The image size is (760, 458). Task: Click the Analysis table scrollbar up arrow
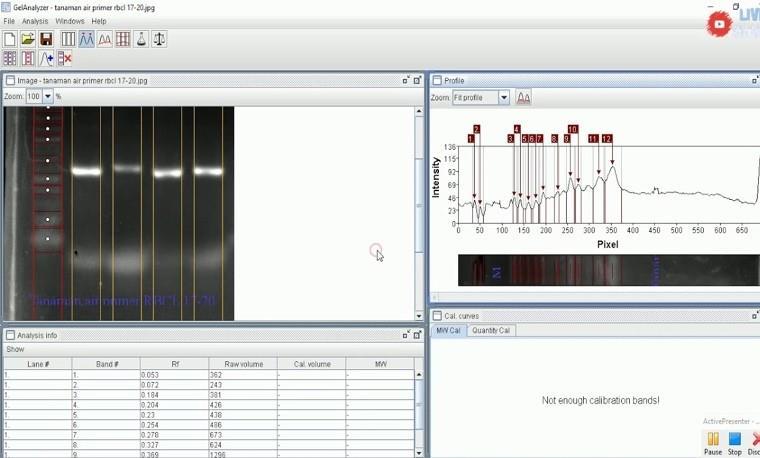419,375
